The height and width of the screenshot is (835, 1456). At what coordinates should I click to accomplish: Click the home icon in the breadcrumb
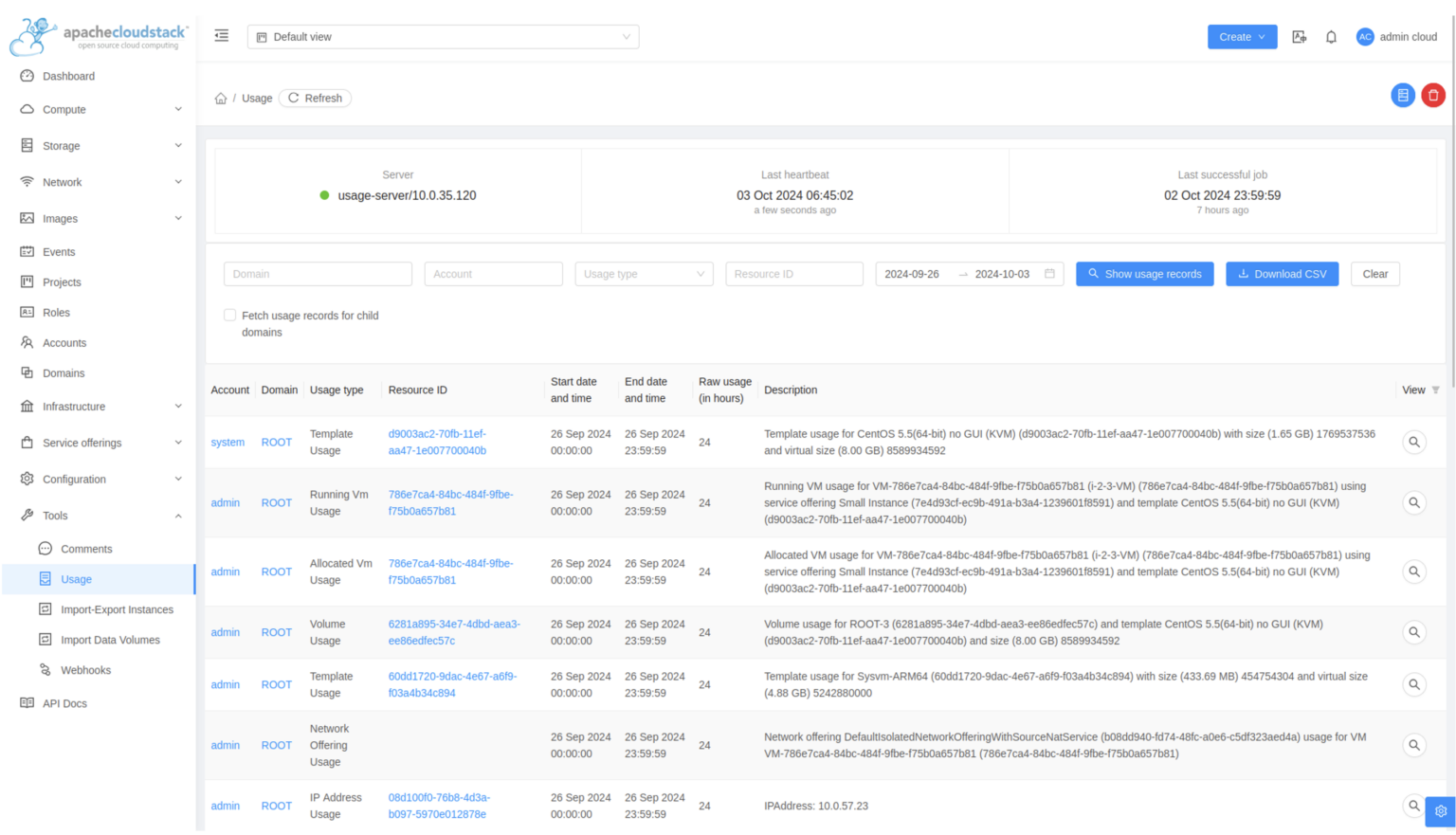point(220,98)
